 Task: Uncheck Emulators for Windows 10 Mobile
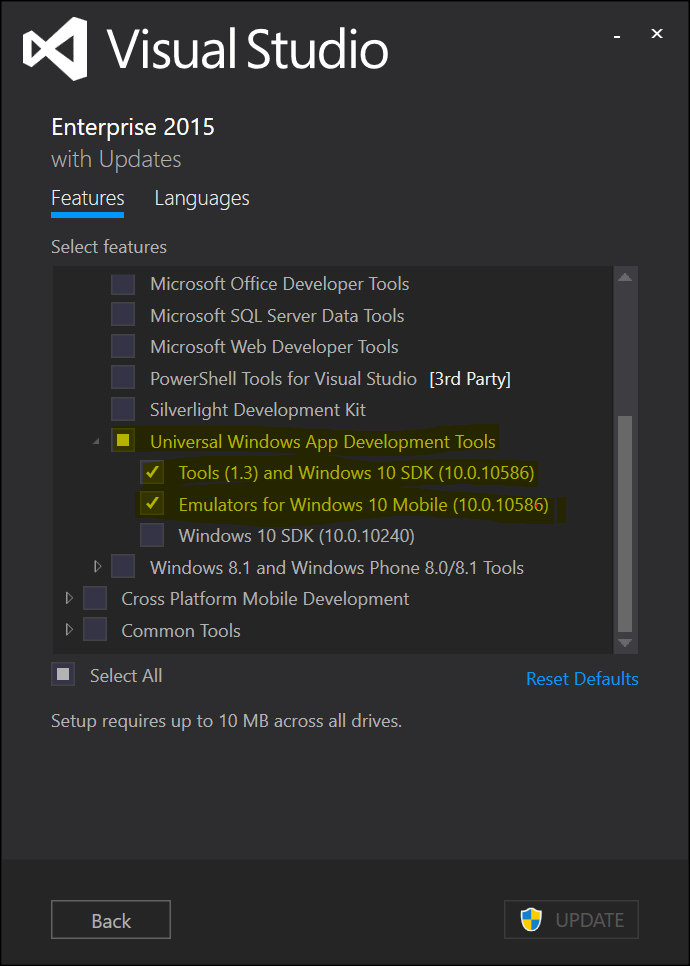[x=152, y=504]
